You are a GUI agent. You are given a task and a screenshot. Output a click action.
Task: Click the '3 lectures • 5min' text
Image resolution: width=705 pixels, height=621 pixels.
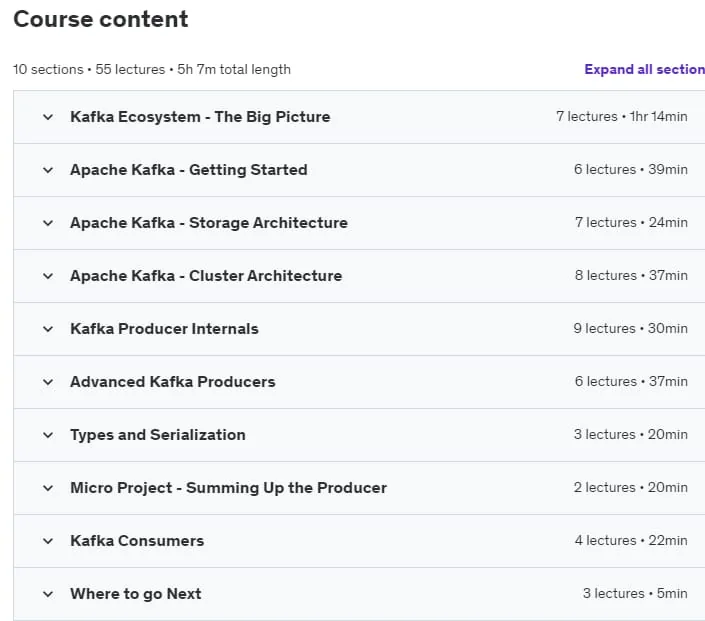point(635,593)
